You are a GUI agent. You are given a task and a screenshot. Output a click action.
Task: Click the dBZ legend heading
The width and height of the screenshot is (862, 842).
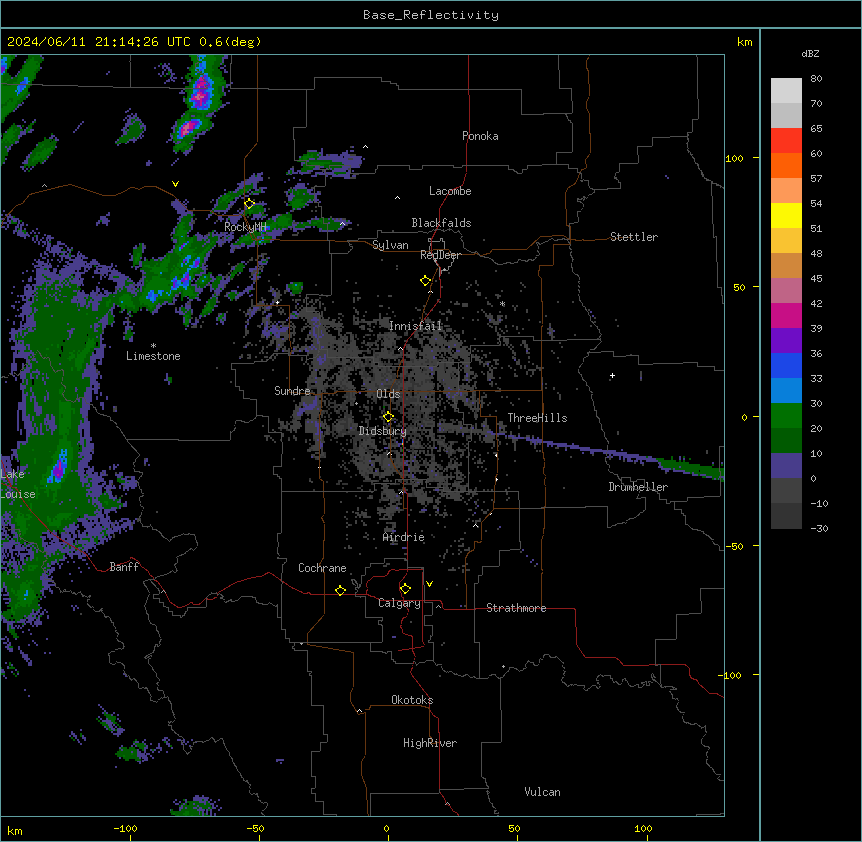[x=810, y=53]
